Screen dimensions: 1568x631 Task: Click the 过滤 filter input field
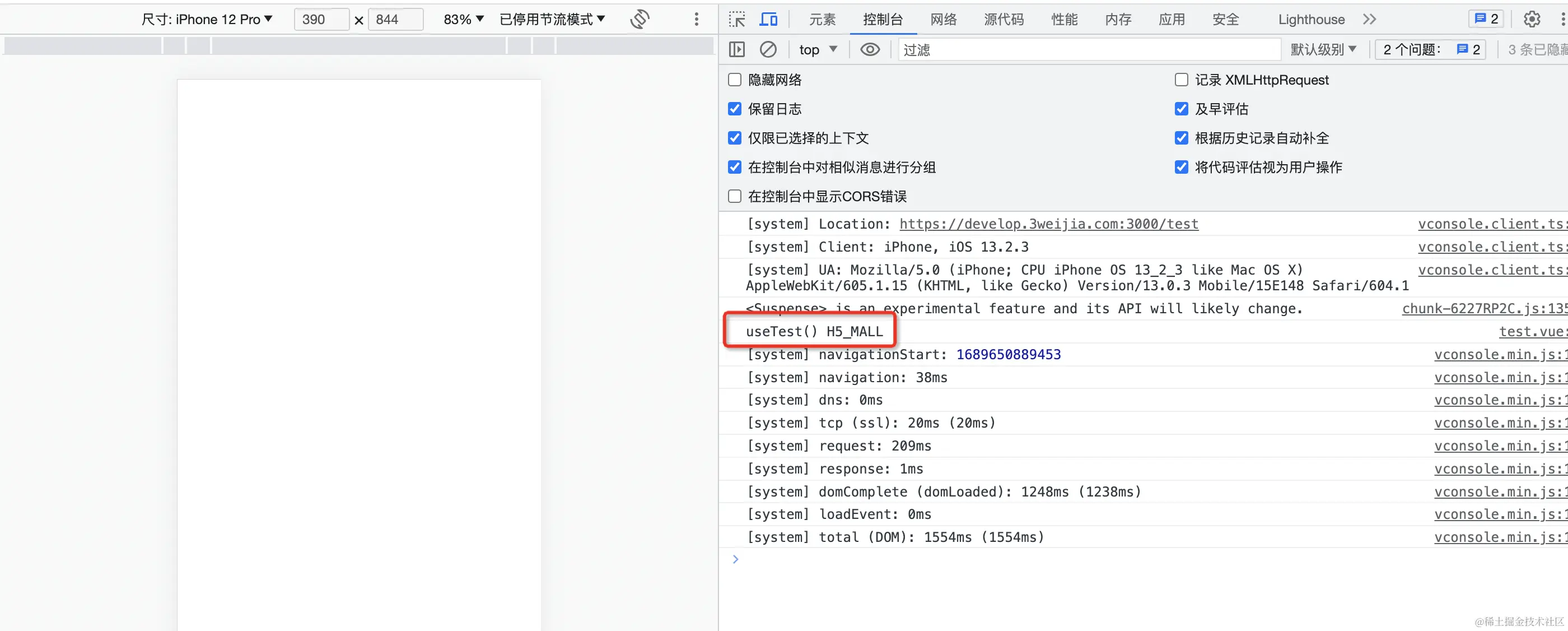click(x=1090, y=49)
